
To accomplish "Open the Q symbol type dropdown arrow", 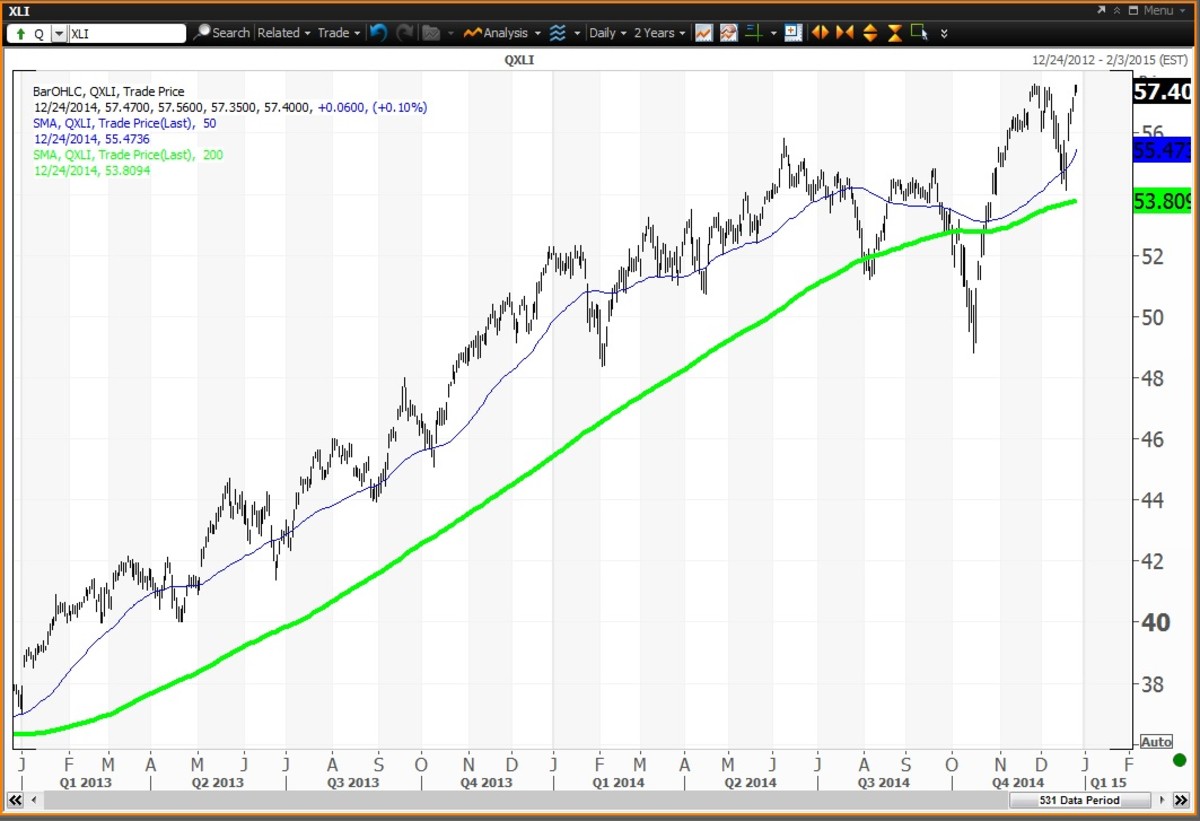I will pyautogui.click(x=58, y=33).
